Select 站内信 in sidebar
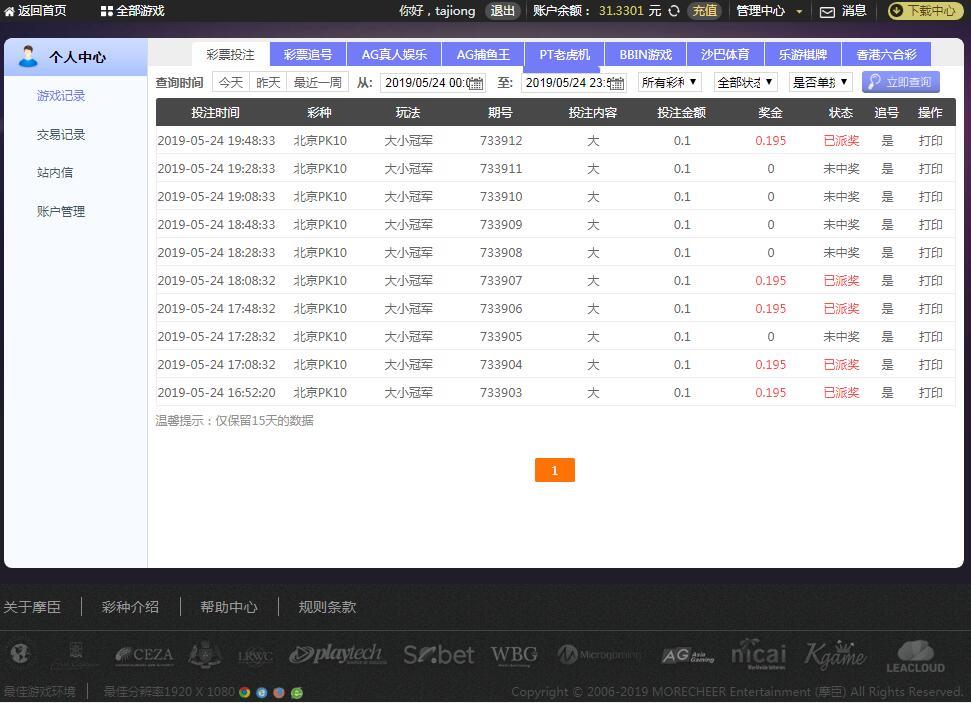 pos(54,173)
